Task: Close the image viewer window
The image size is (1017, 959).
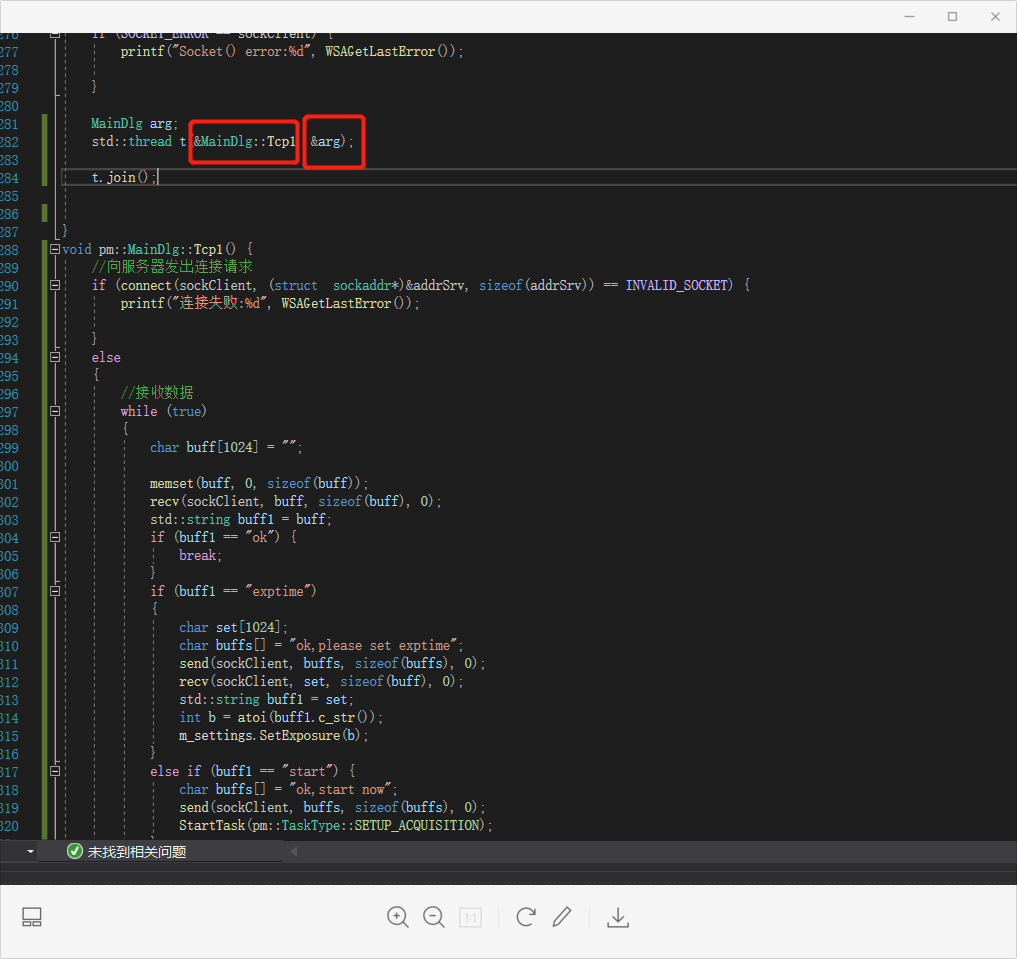Action: tap(995, 17)
